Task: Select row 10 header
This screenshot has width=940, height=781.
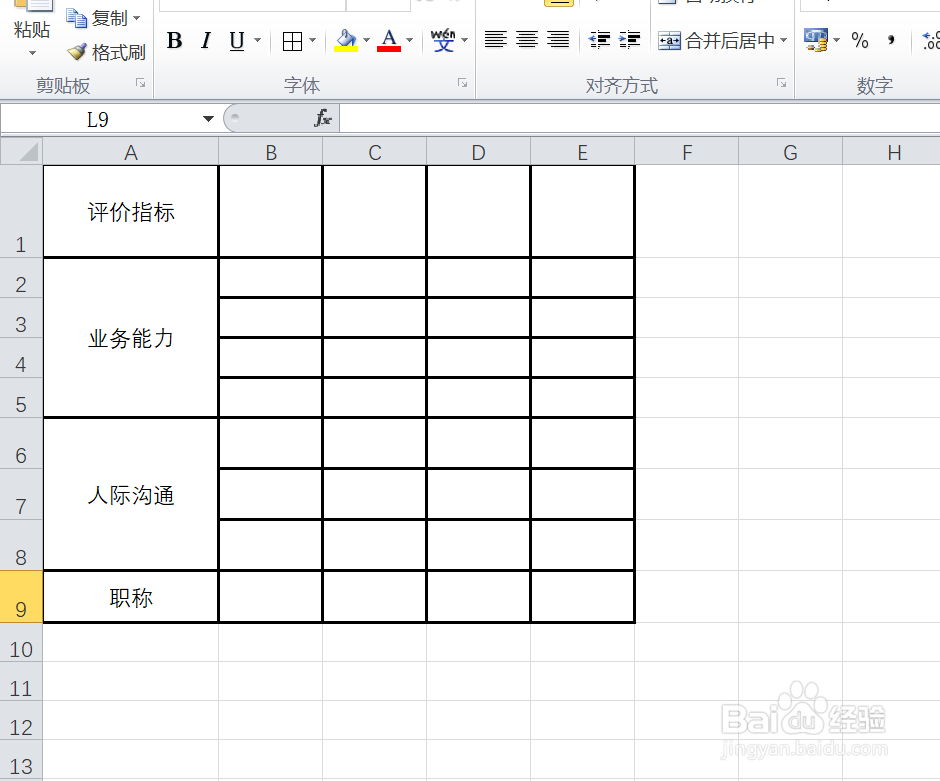Action: pyautogui.click(x=21, y=643)
